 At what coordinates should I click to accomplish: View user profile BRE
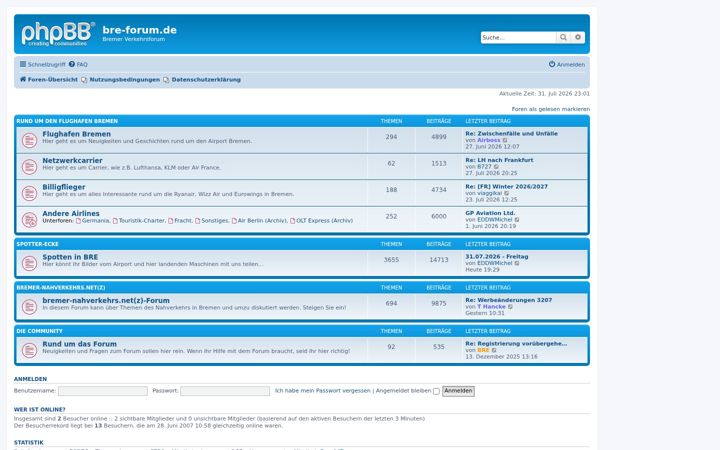click(x=483, y=350)
